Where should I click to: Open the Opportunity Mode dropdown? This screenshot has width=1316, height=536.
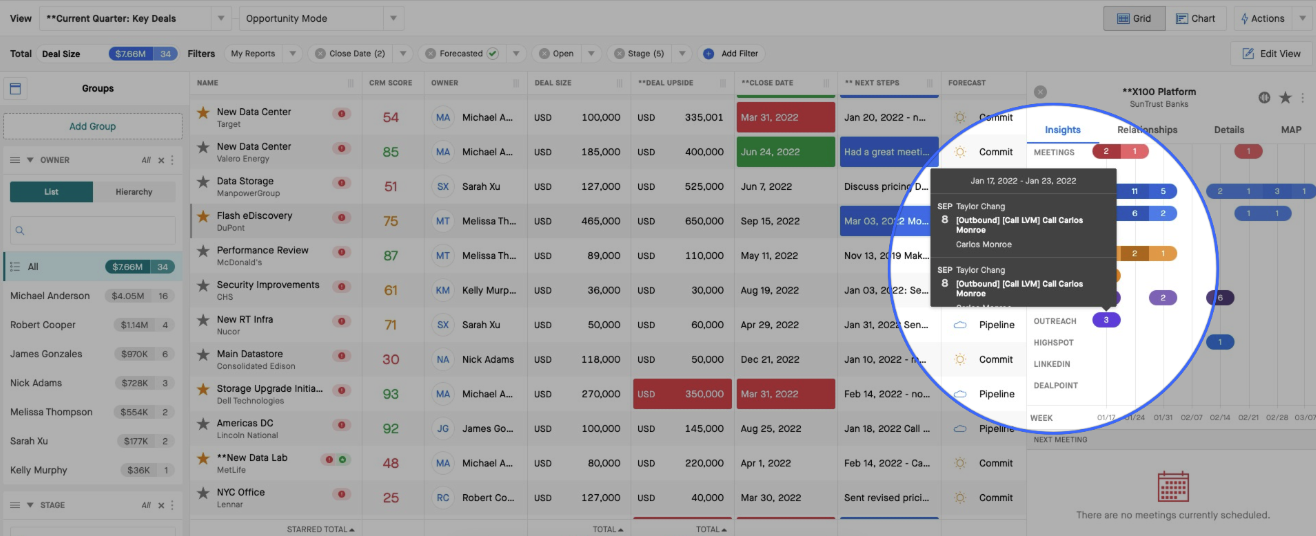pyautogui.click(x=394, y=19)
